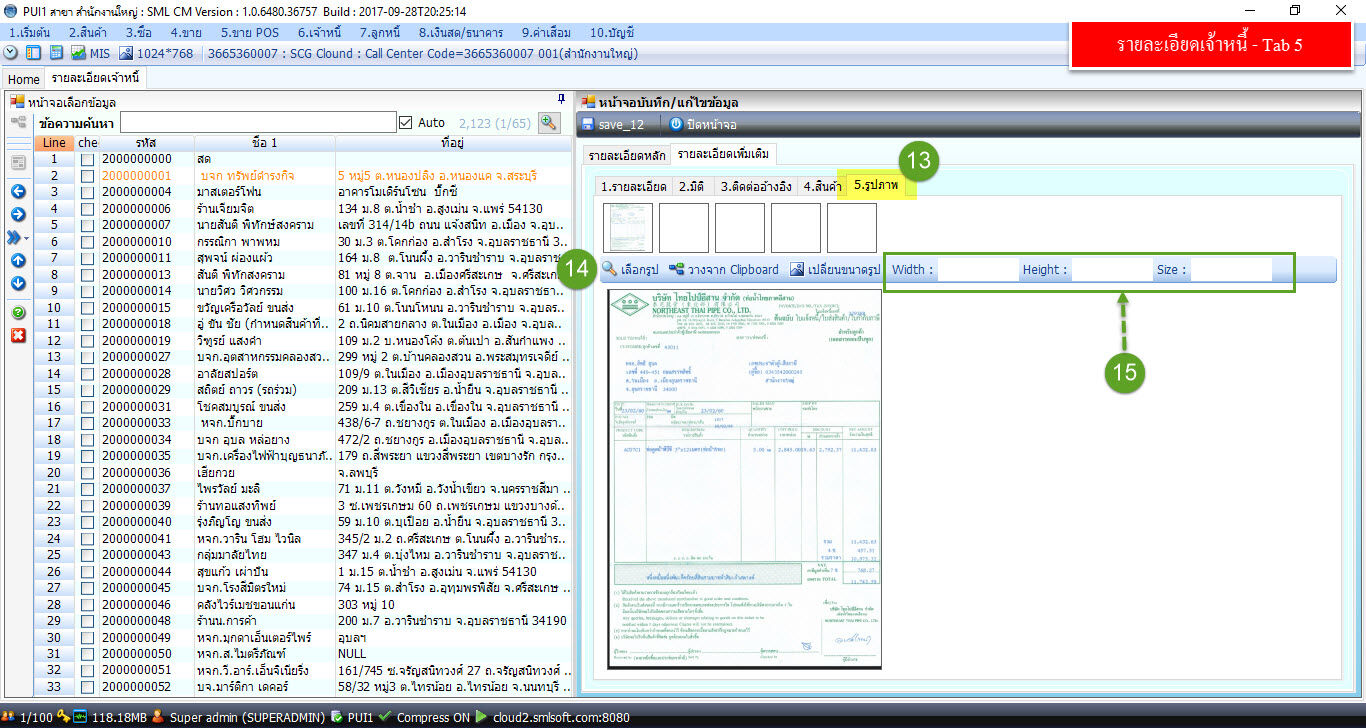Click the 1/100 users icon in the status bar
Viewport: 1366px width, 728px height.
(x=10, y=717)
